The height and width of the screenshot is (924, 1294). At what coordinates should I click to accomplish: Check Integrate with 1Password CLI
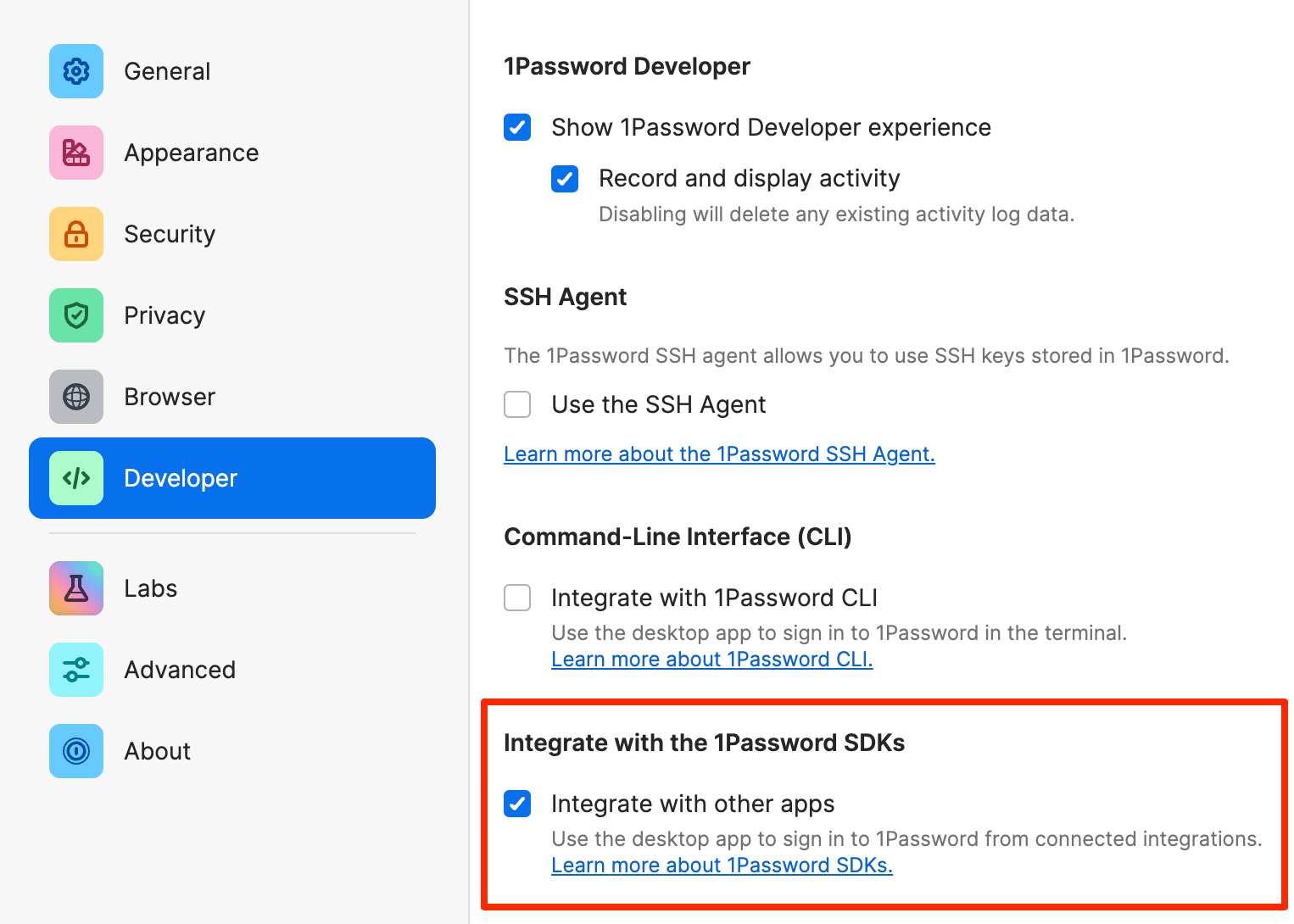coord(517,598)
